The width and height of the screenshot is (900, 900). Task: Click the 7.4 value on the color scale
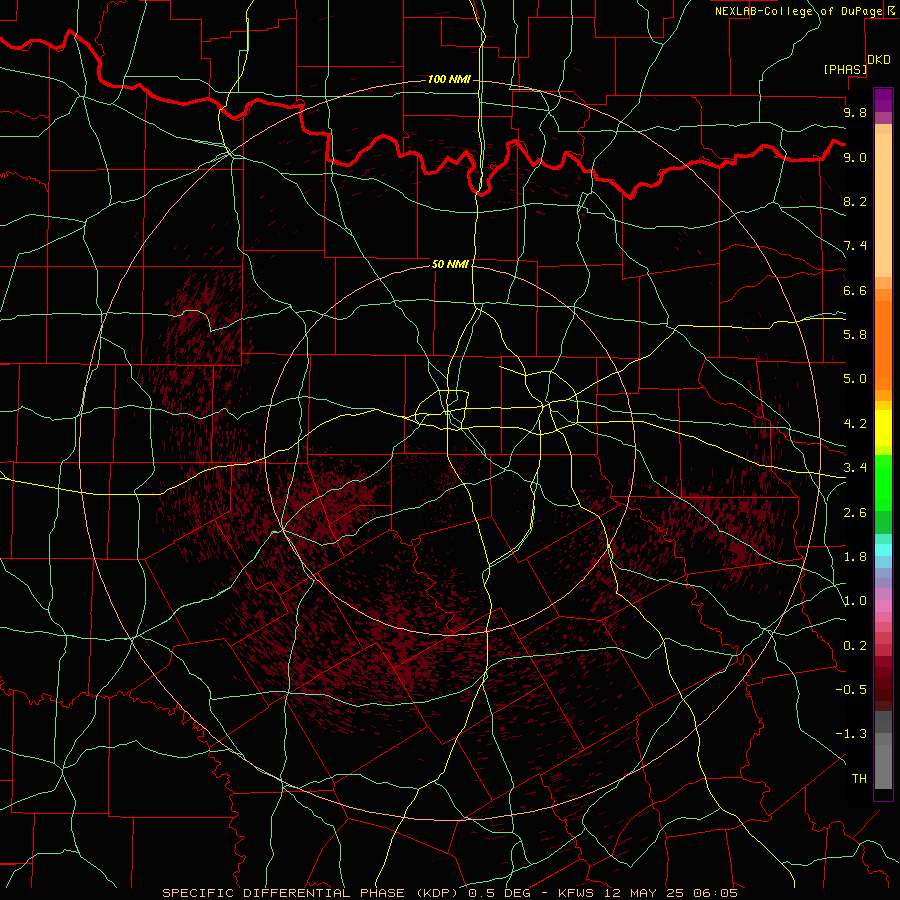(x=855, y=246)
